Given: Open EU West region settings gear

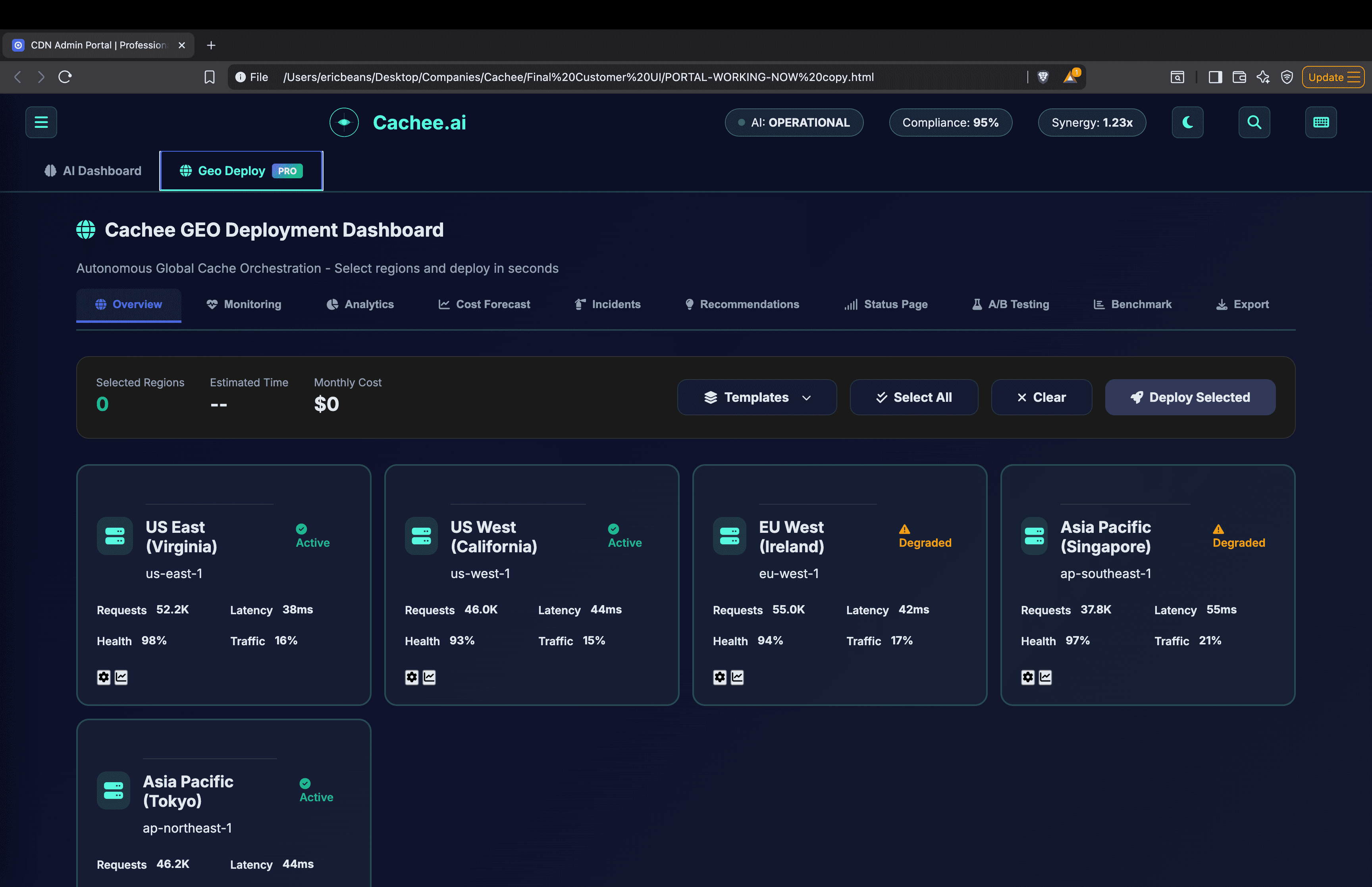Looking at the screenshot, I should pos(720,677).
